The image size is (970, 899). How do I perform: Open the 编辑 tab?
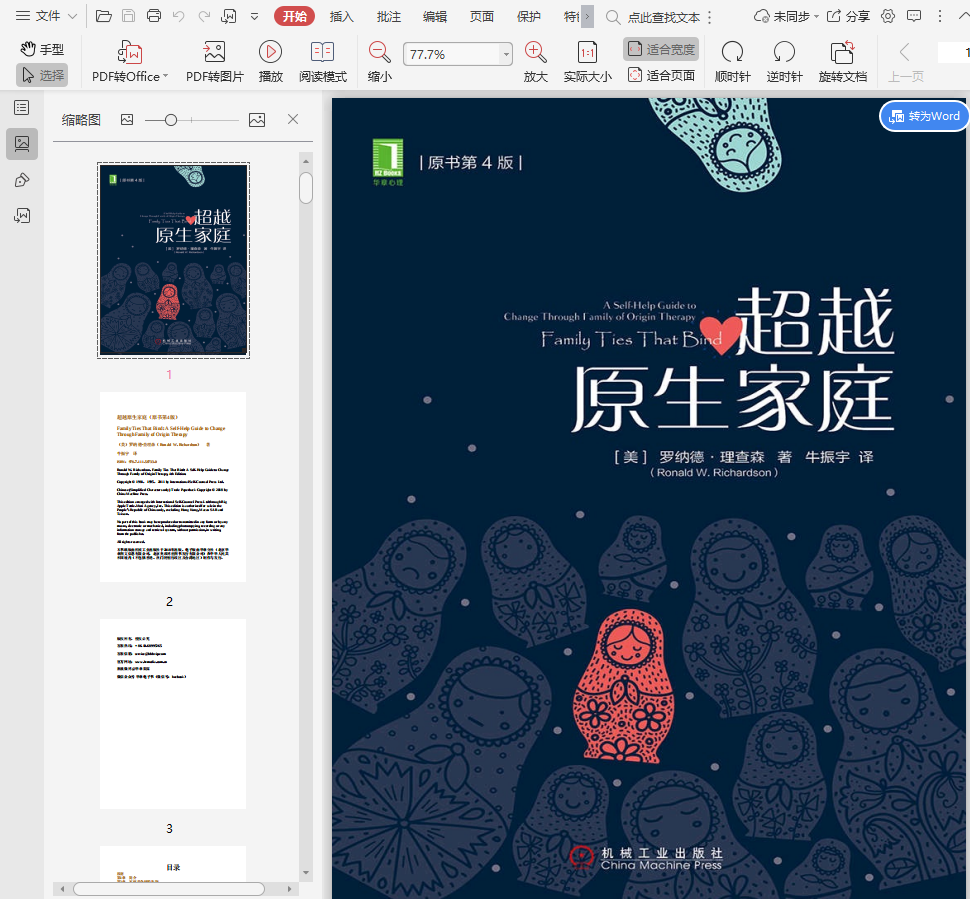pos(435,17)
